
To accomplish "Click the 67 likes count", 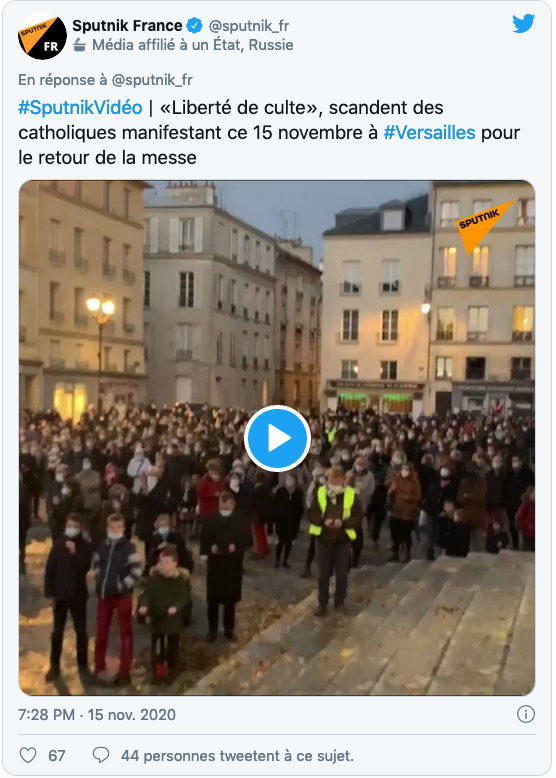I will pyautogui.click(x=57, y=756).
